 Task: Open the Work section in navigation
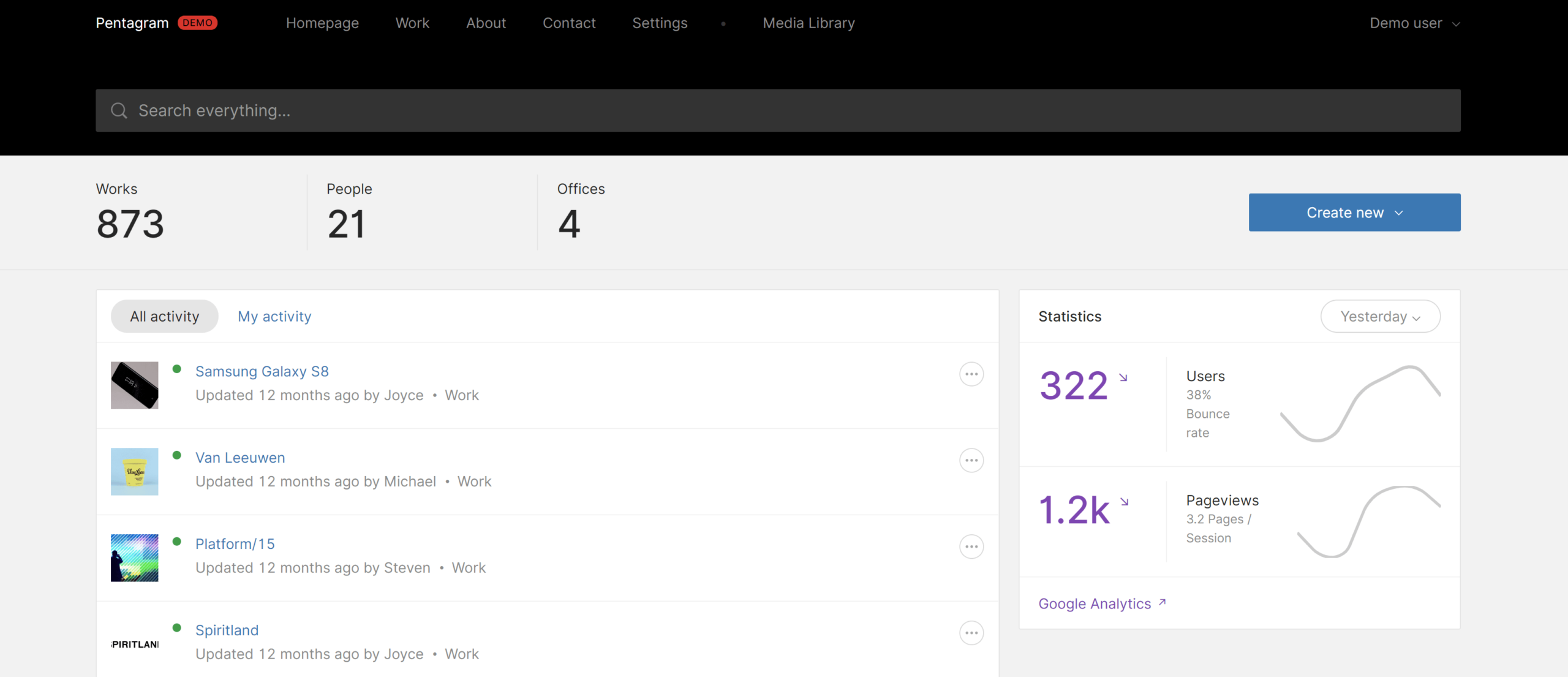[412, 23]
